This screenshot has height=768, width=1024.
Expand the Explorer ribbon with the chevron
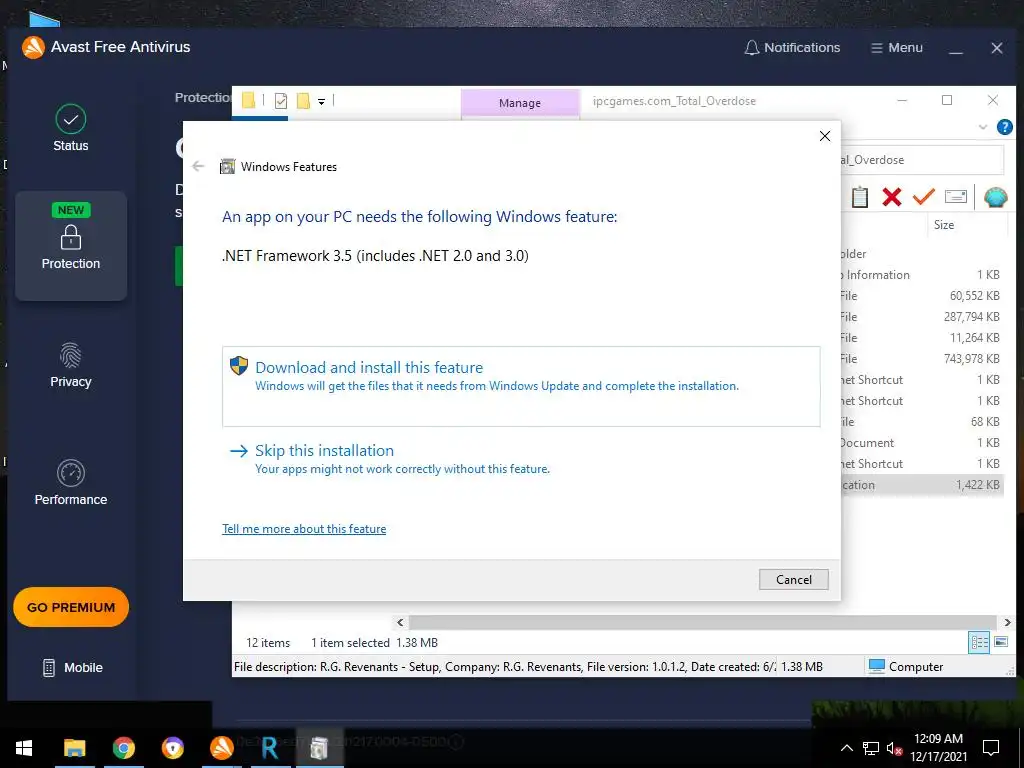(983, 127)
